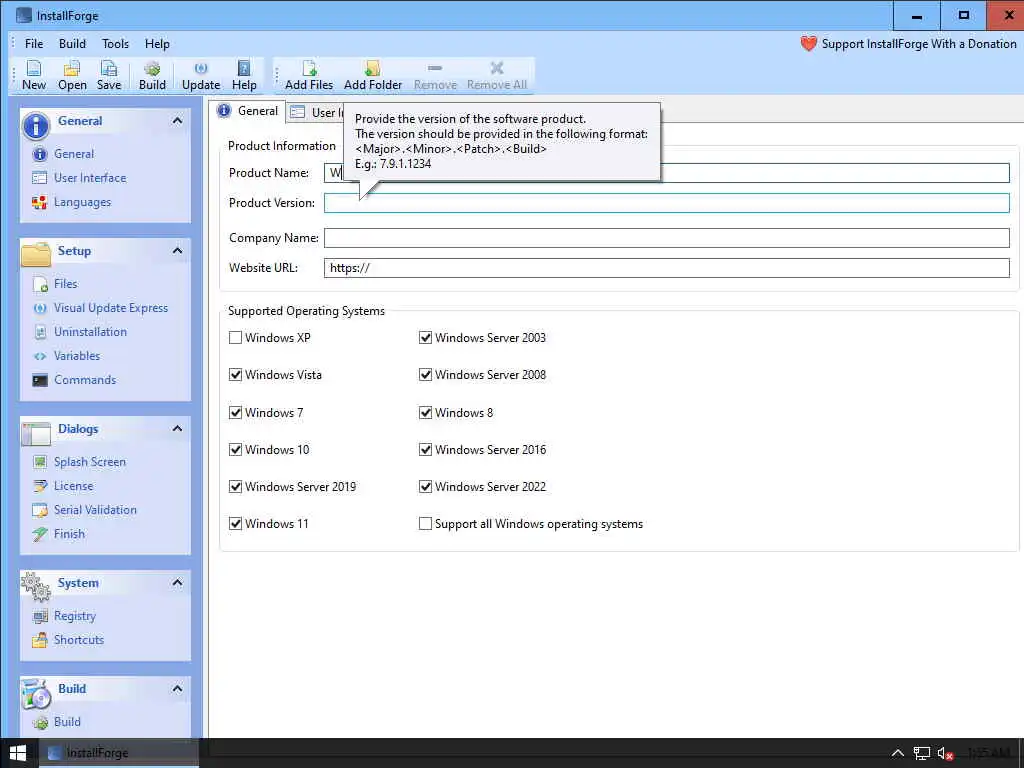
Task: Collapse the Dialogs sidebar group
Action: (177, 428)
